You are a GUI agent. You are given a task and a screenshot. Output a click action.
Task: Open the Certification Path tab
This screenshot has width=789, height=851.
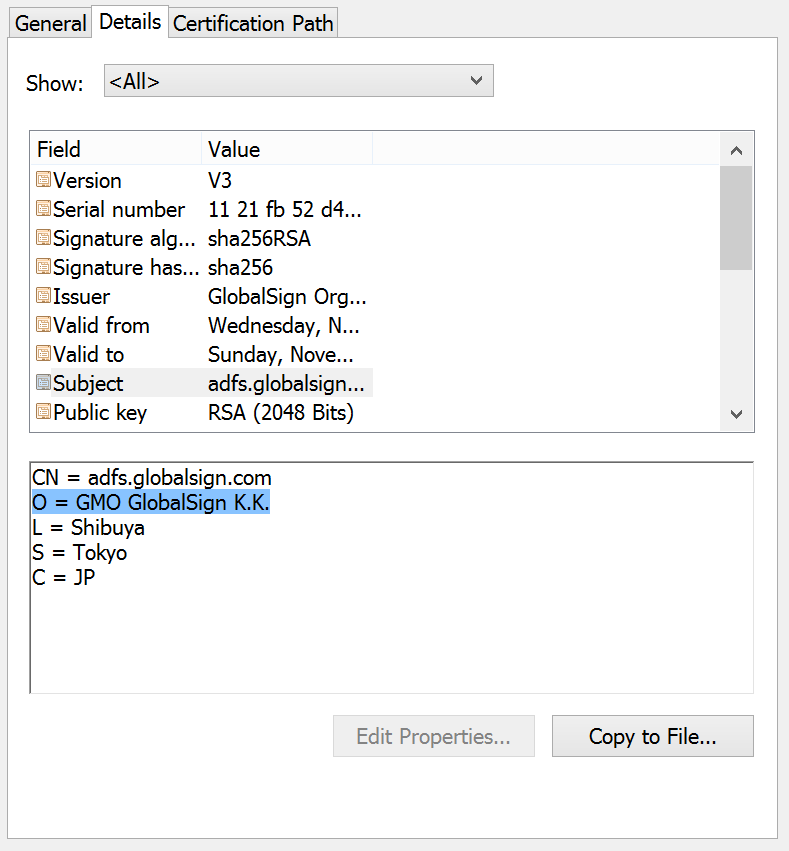tap(253, 23)
